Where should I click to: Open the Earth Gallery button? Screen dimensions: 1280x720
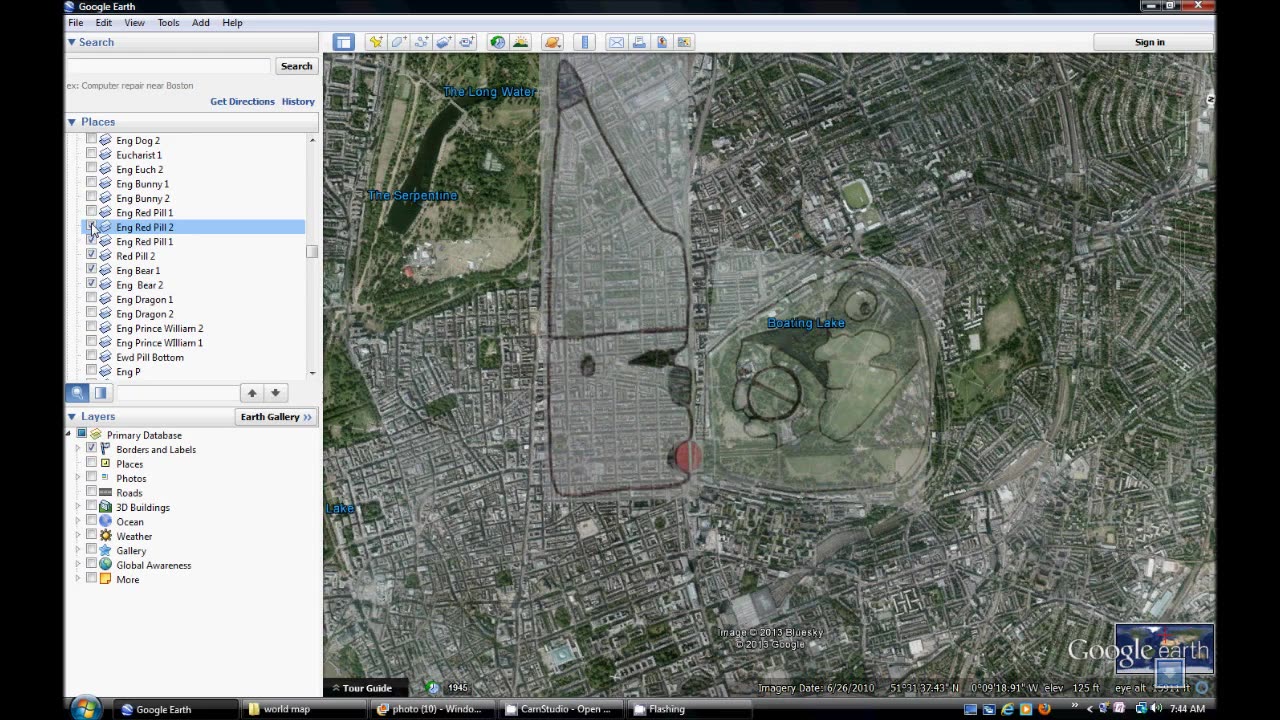[276, 417]
